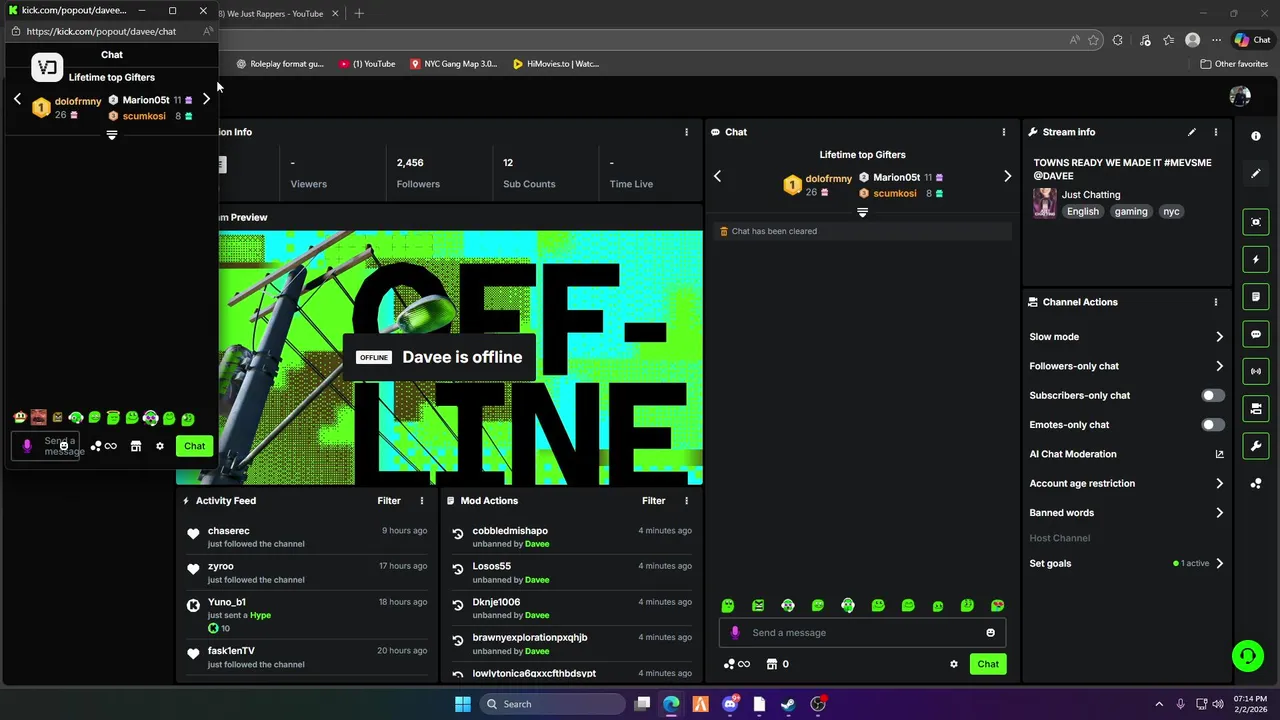The height and width of the screenshot is (720, 1280).
Task: Click the Copilot Chat button in Edge toolbar
Action: point(1252,40)
